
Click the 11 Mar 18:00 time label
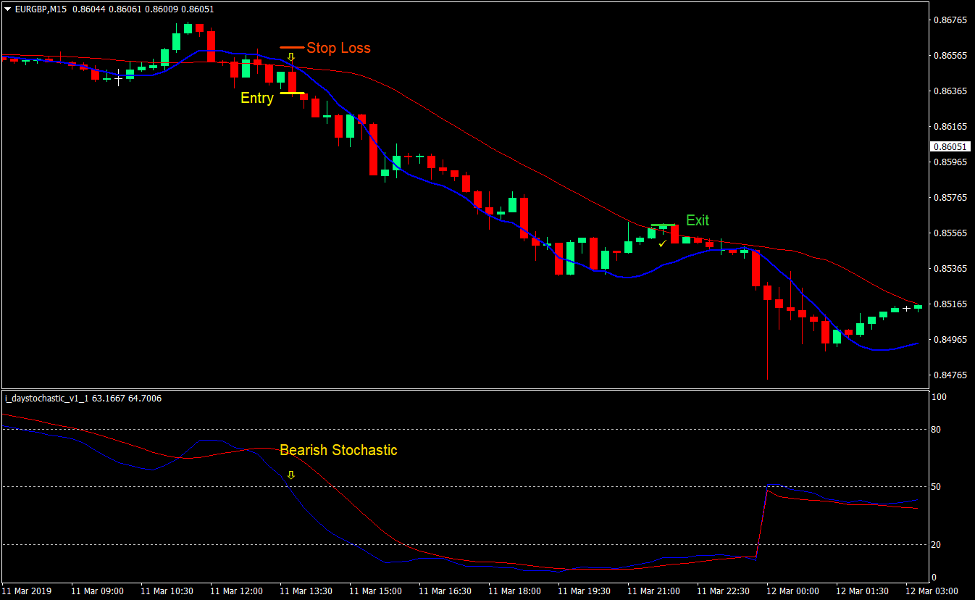point(515,591)
